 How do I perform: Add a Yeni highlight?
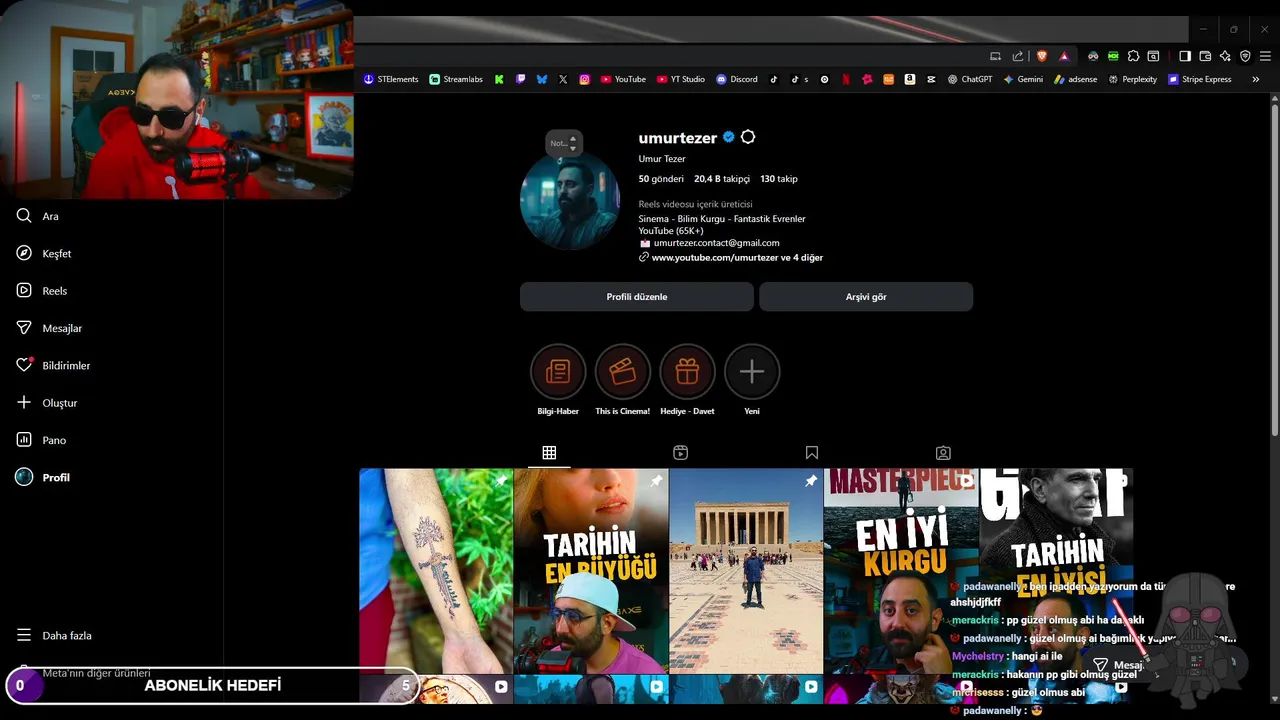752,380
